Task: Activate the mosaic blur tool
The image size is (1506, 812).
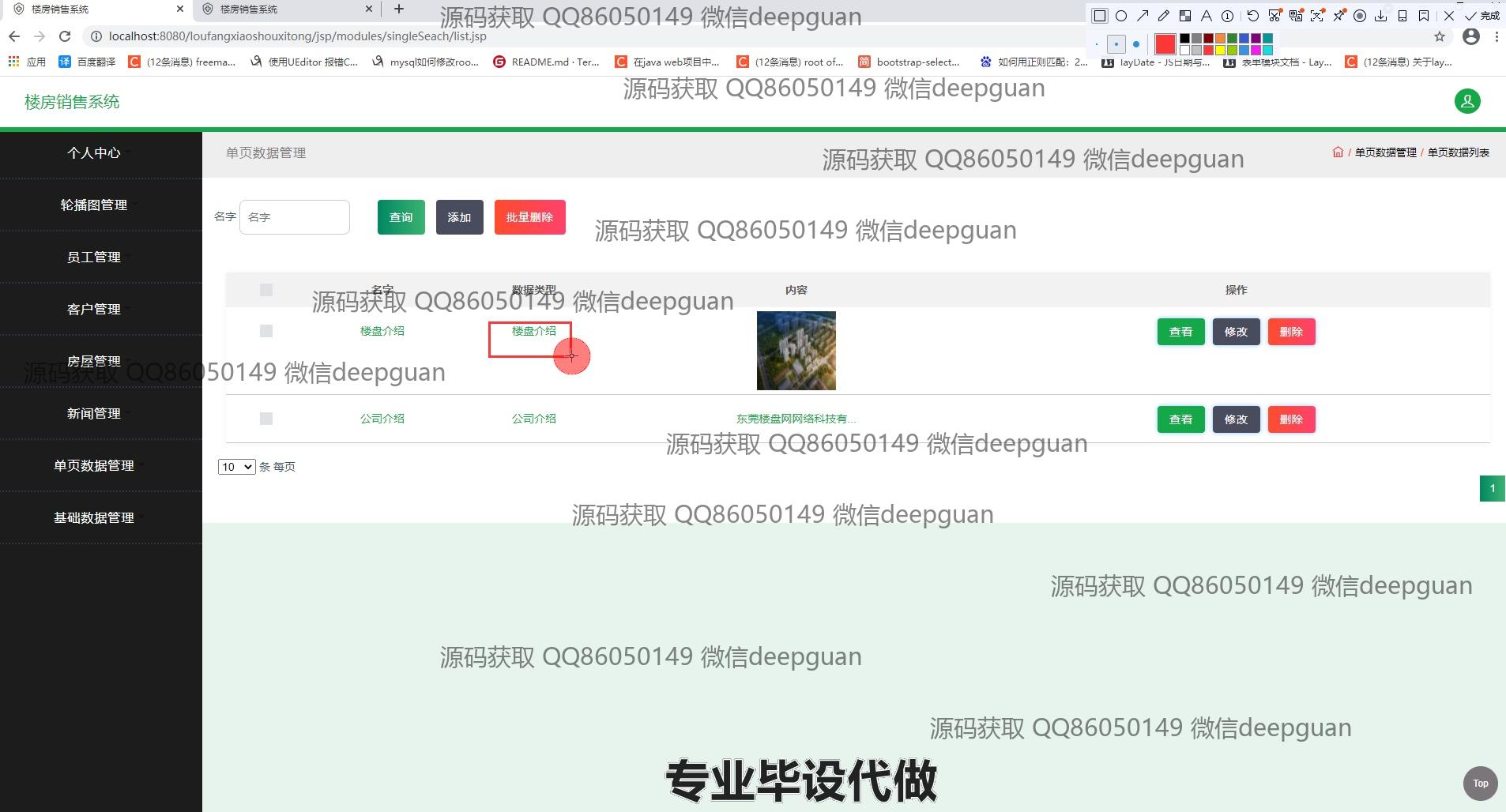Action: (x=1185, y=16)
